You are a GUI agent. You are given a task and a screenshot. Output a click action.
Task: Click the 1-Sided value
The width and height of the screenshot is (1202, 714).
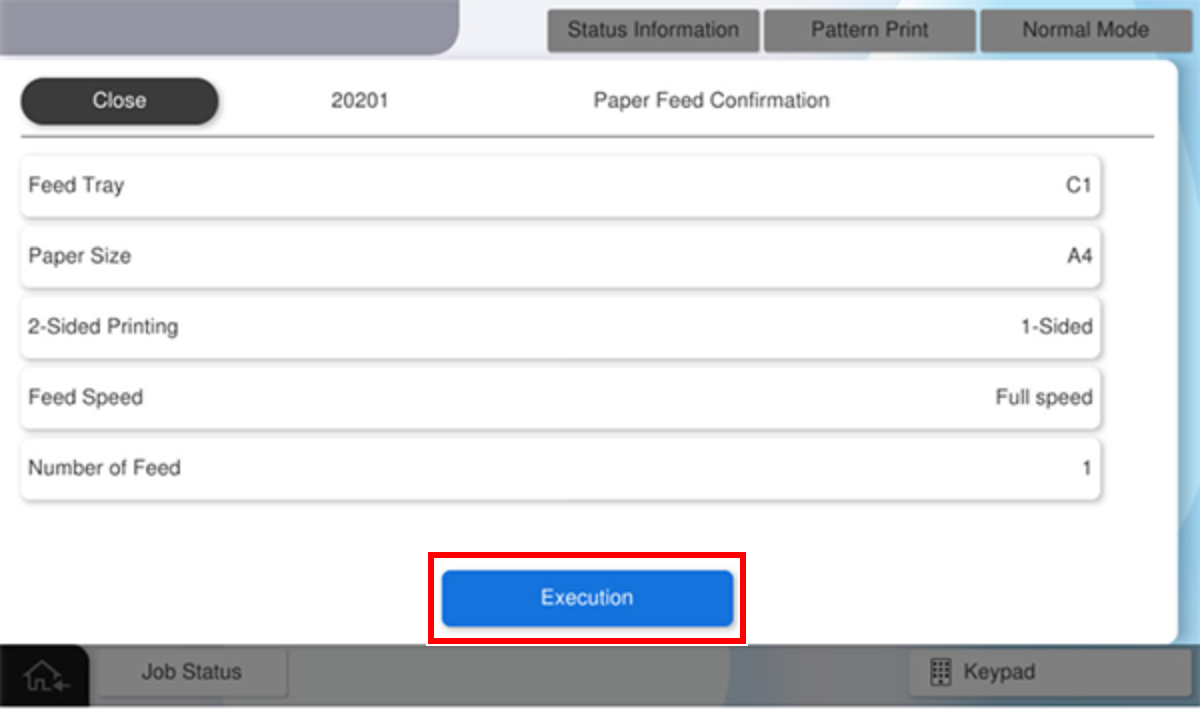(x=1056, y=327)
